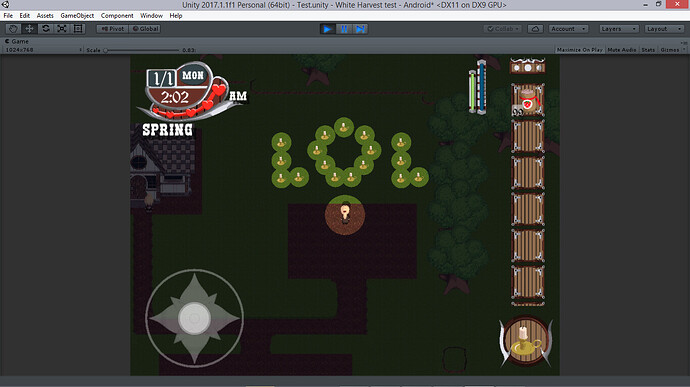
Task: Stop play mode with Play button
Action: pyautogui.click(x=327, y=29)
